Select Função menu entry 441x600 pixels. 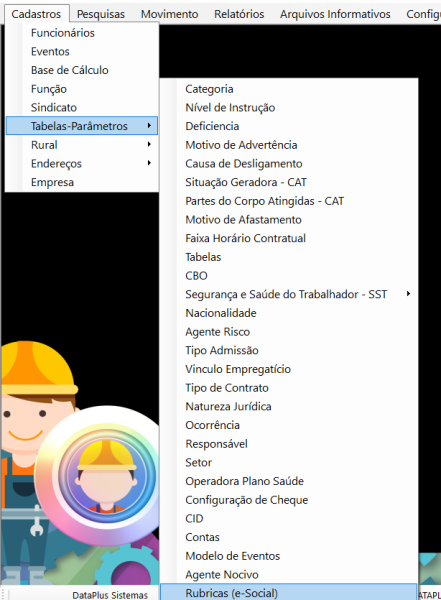pos(82,89)
